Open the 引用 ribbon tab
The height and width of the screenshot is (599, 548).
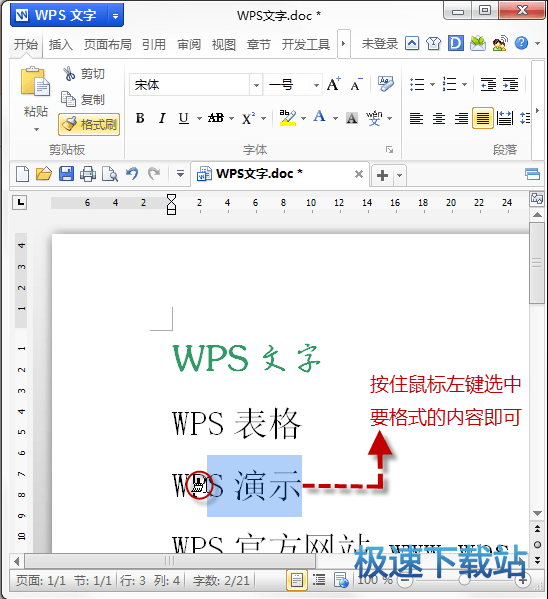click(154, 45)
